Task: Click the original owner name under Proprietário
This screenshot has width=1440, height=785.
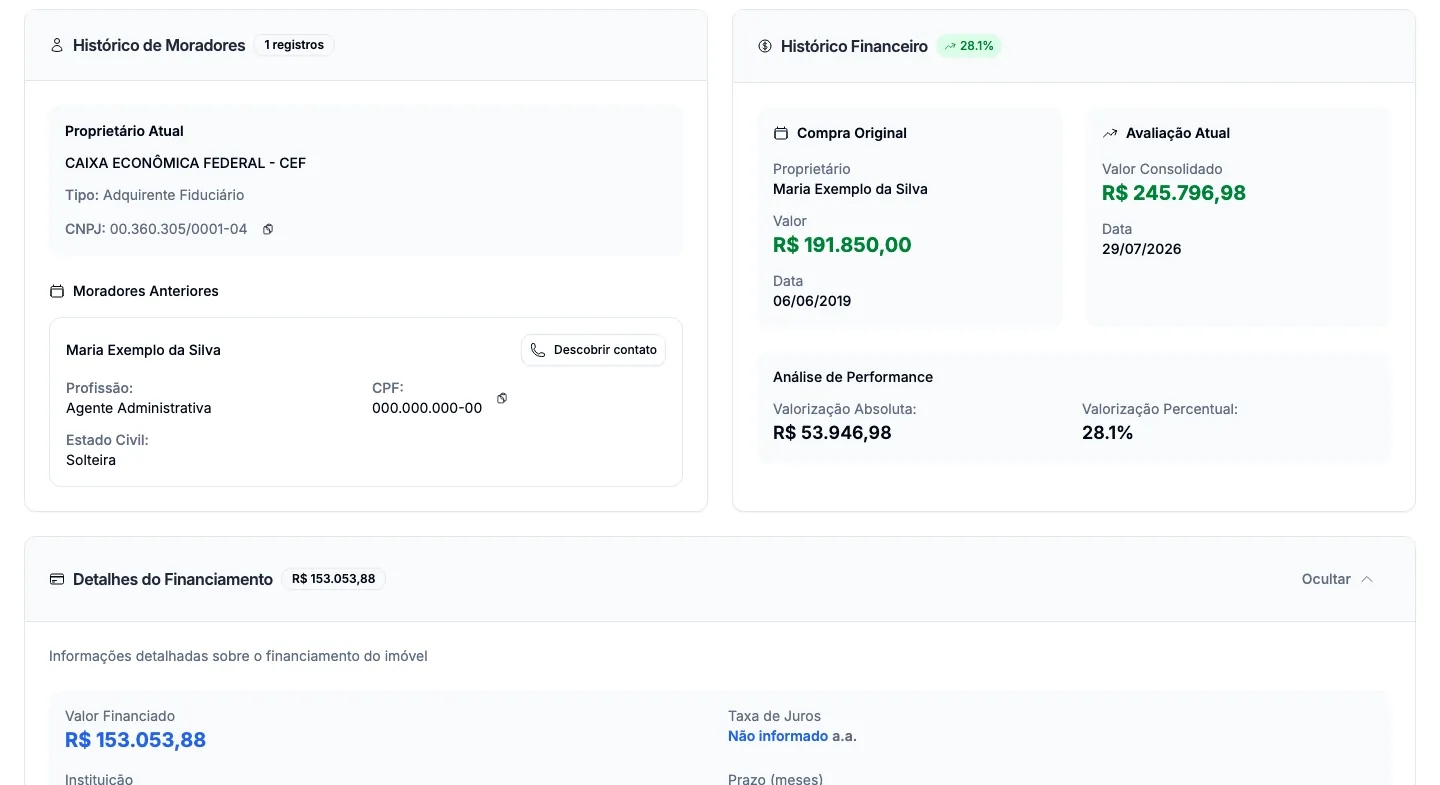Action: [850, 189]
